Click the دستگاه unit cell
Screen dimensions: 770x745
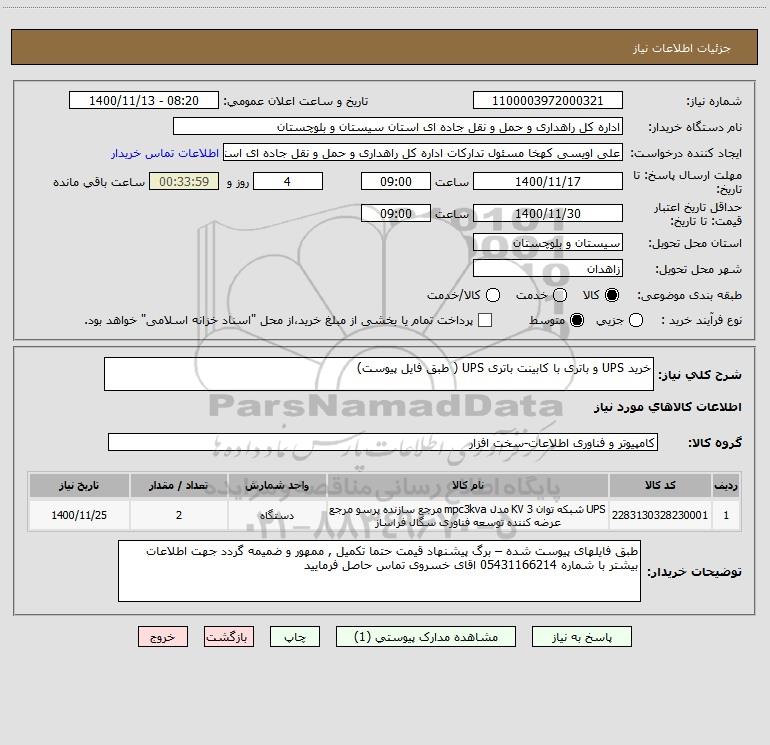(x=277, y=515)
